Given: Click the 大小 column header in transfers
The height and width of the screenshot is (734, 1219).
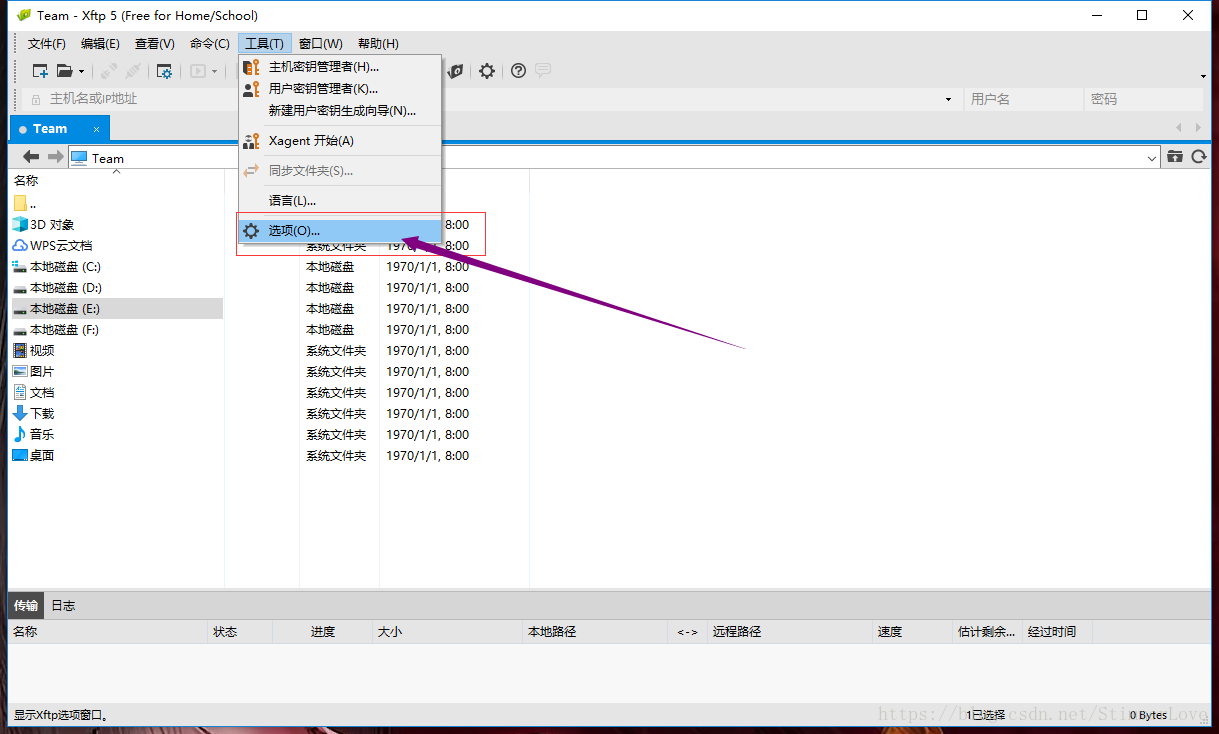Looking at the screenshot, I should tap(447, 632).
